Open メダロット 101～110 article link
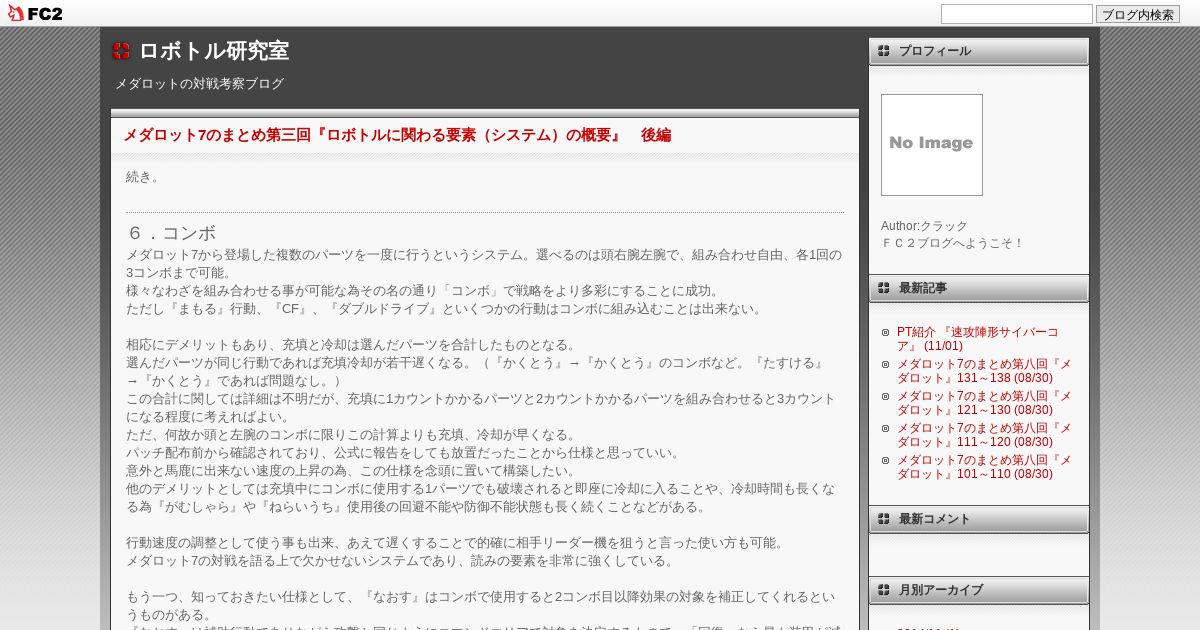 click(984, 467)
